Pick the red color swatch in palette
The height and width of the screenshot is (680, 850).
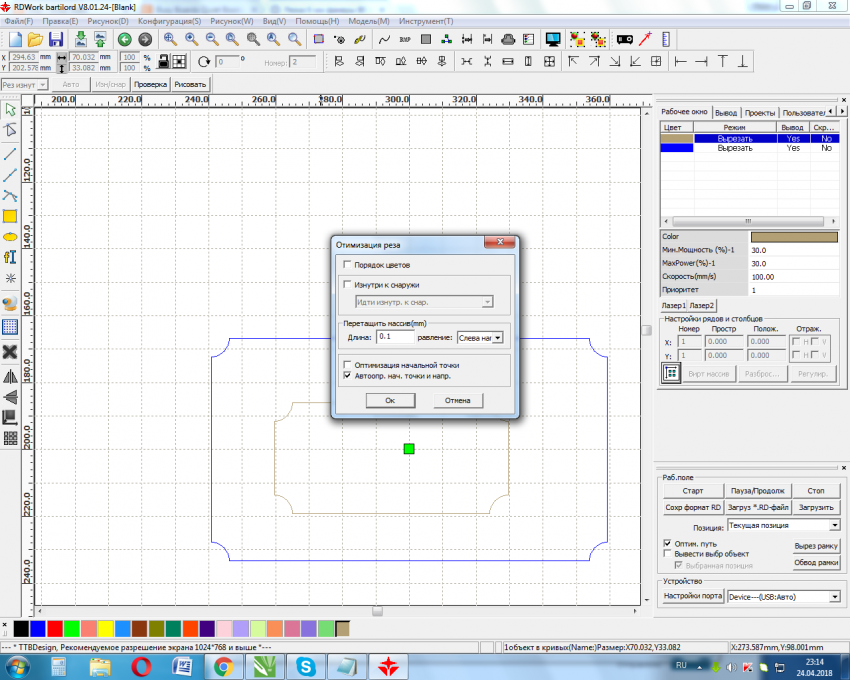click(x=54, y=628)
